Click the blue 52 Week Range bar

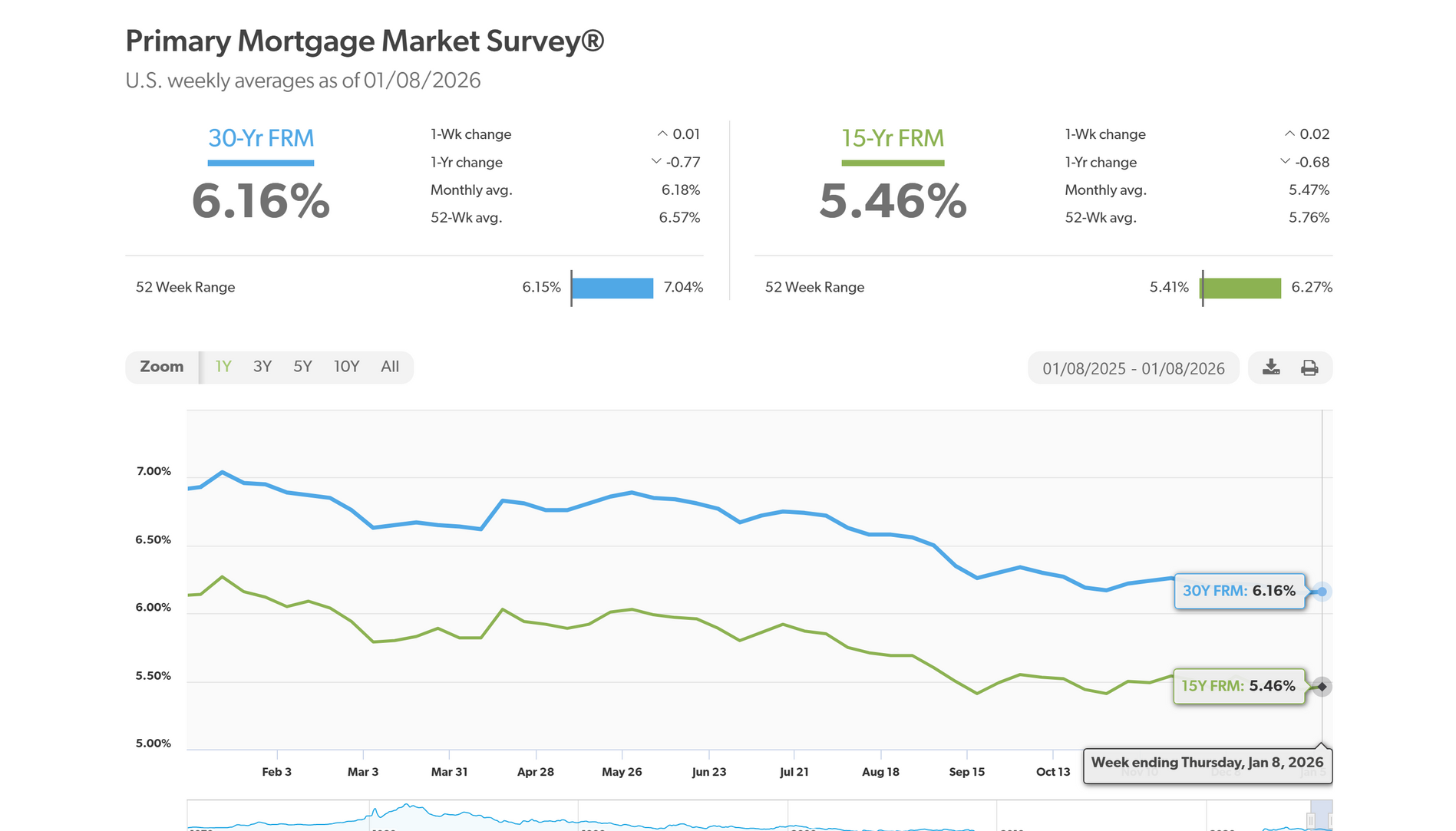click(612, 288)
